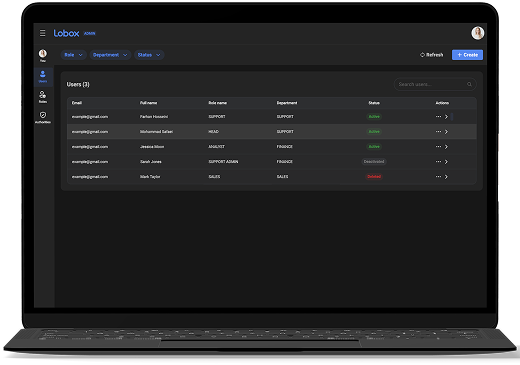Click the Refresh button
The width and height of the screenshot is (520, 365).
(432, 55)
